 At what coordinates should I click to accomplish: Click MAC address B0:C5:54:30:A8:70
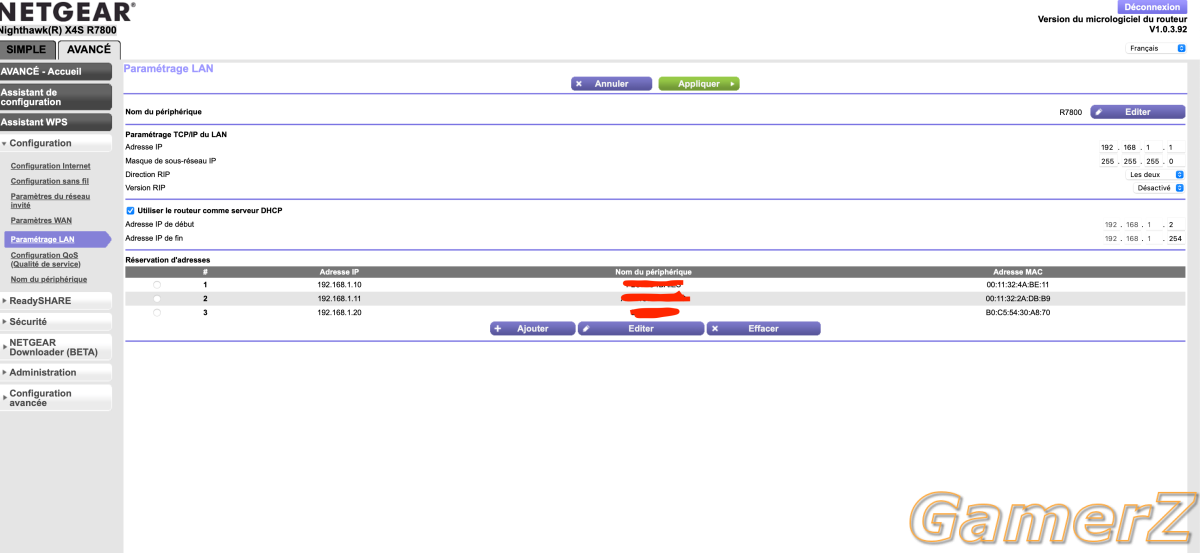point(1017,312)
